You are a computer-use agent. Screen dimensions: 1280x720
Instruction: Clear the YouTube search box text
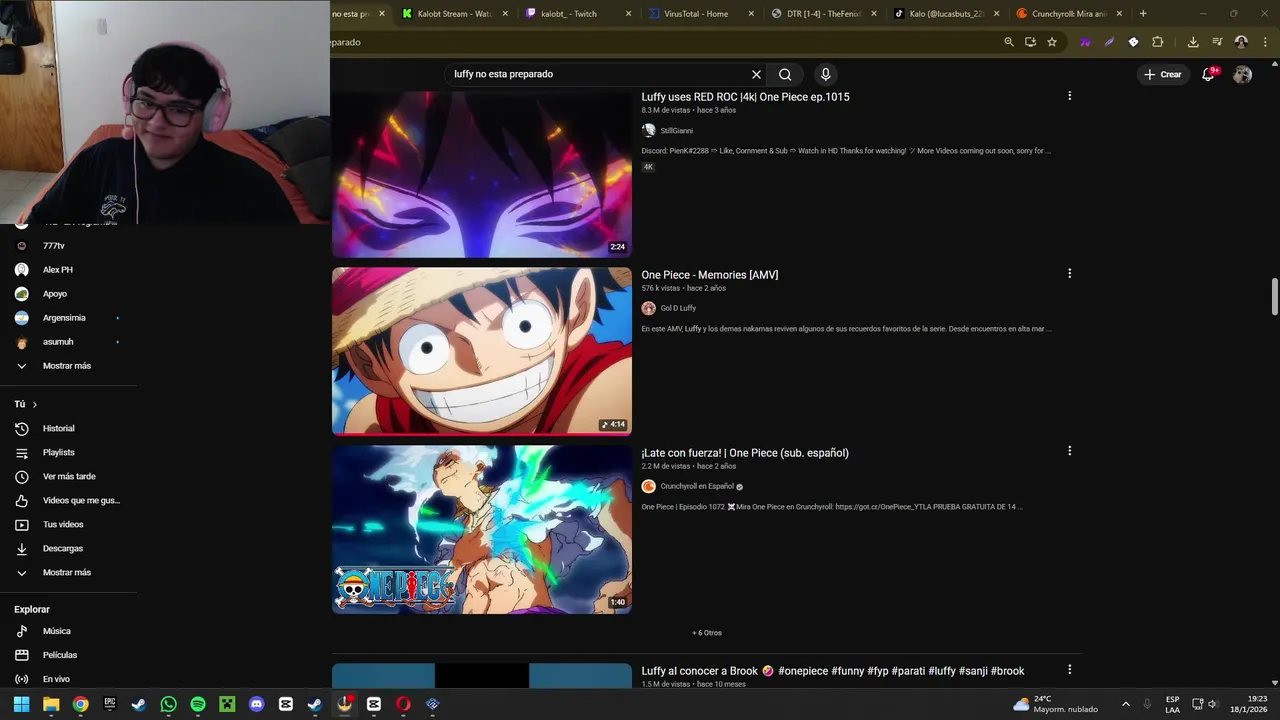pos(756,74)
